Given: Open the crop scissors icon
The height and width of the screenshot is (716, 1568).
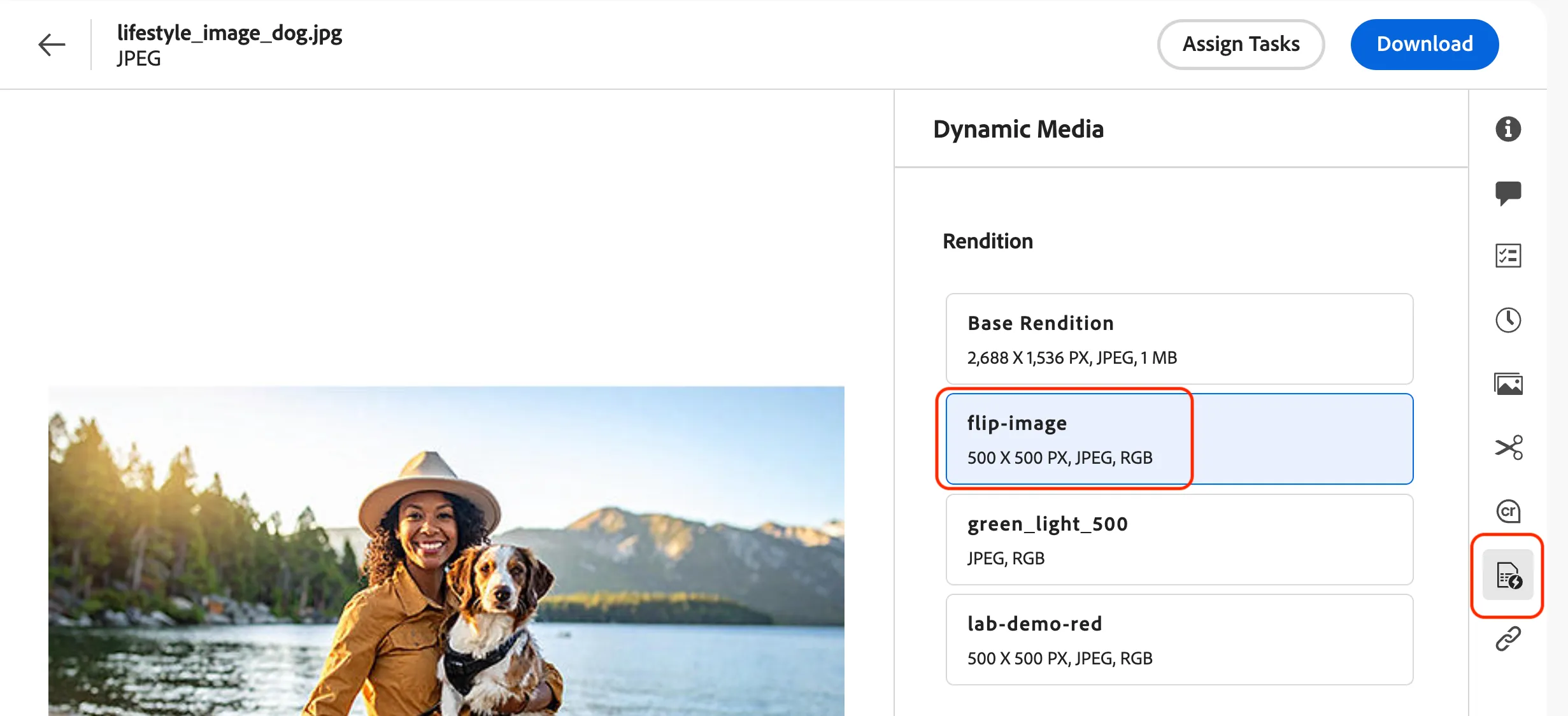Looking at the screenshot, I should (1507, 447).
